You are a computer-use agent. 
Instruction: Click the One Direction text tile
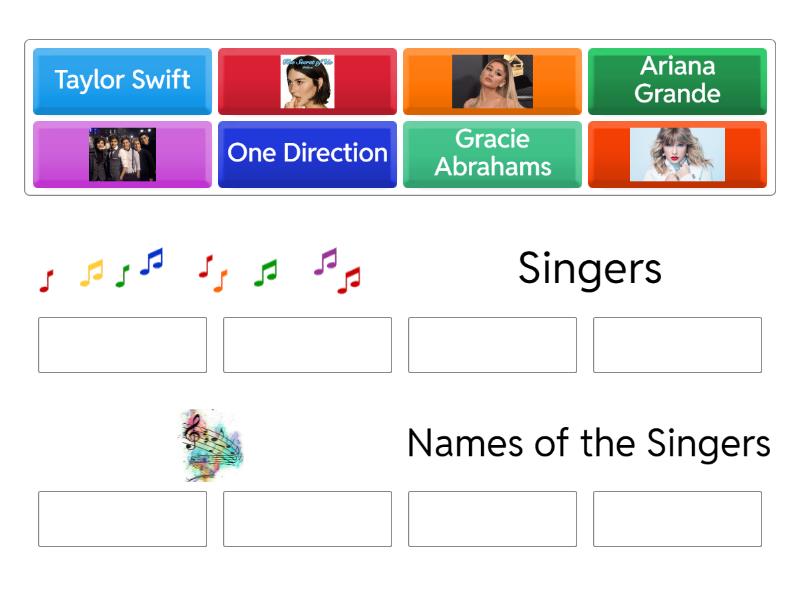coord(307,153)
